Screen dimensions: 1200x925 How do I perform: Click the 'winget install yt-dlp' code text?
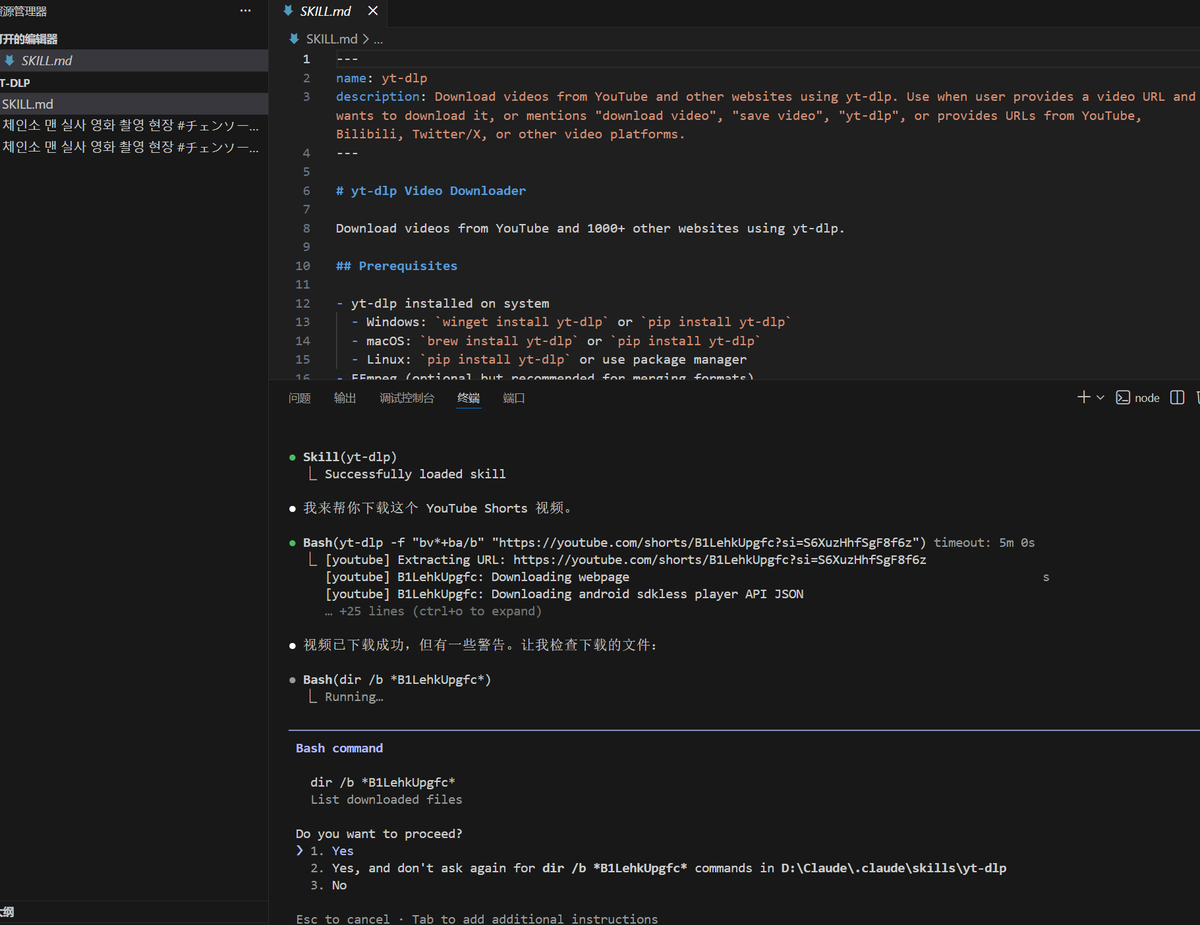click(x=523, y=322)
